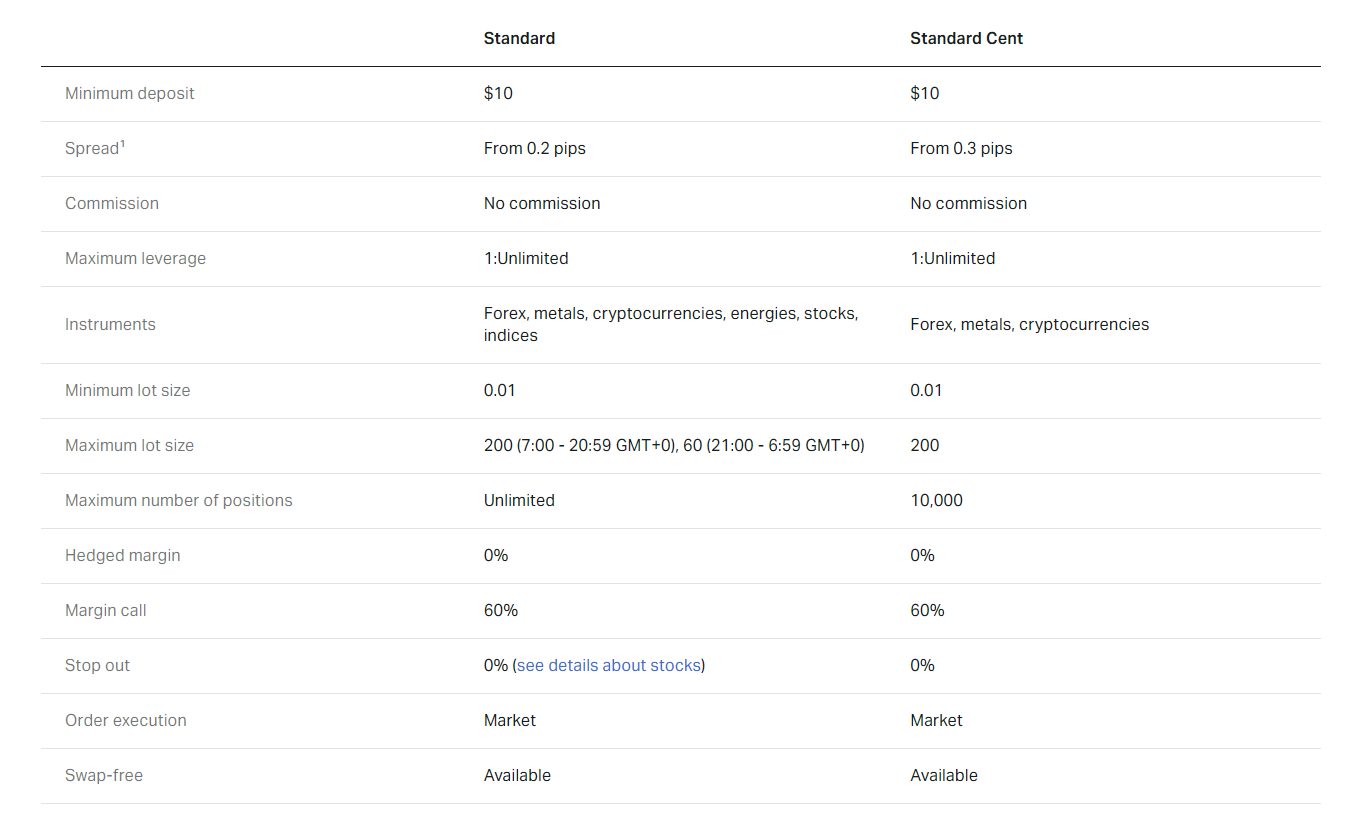Viewport: 1354px width, 836px height.
Task: Select the Standard Cent column header
Action: [966, 38]
